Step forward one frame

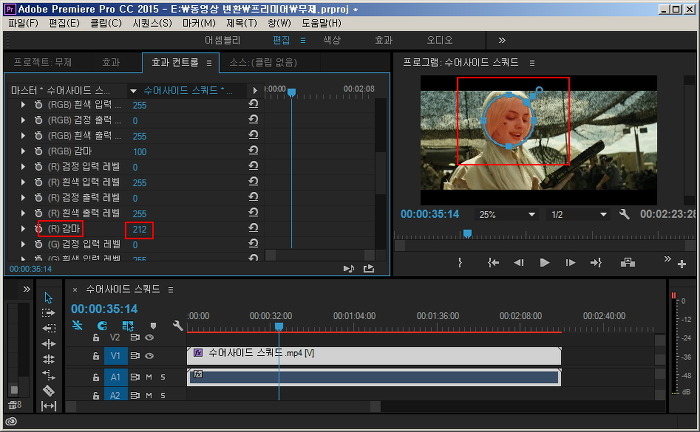[x=570, y=263]
